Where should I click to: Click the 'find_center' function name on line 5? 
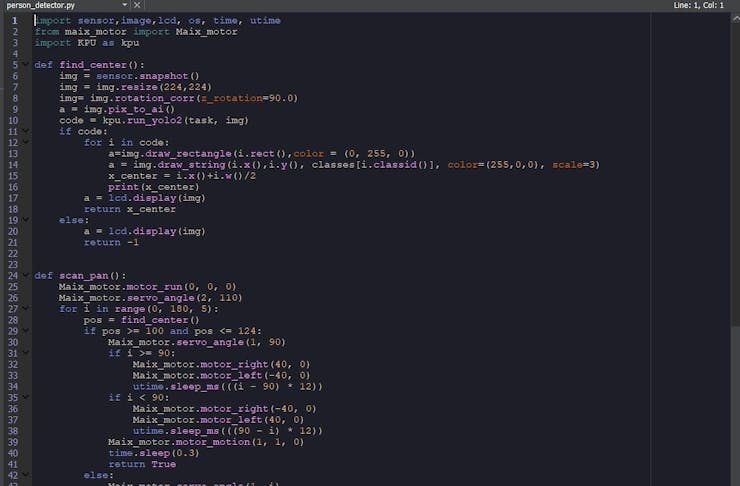[93, 65]
